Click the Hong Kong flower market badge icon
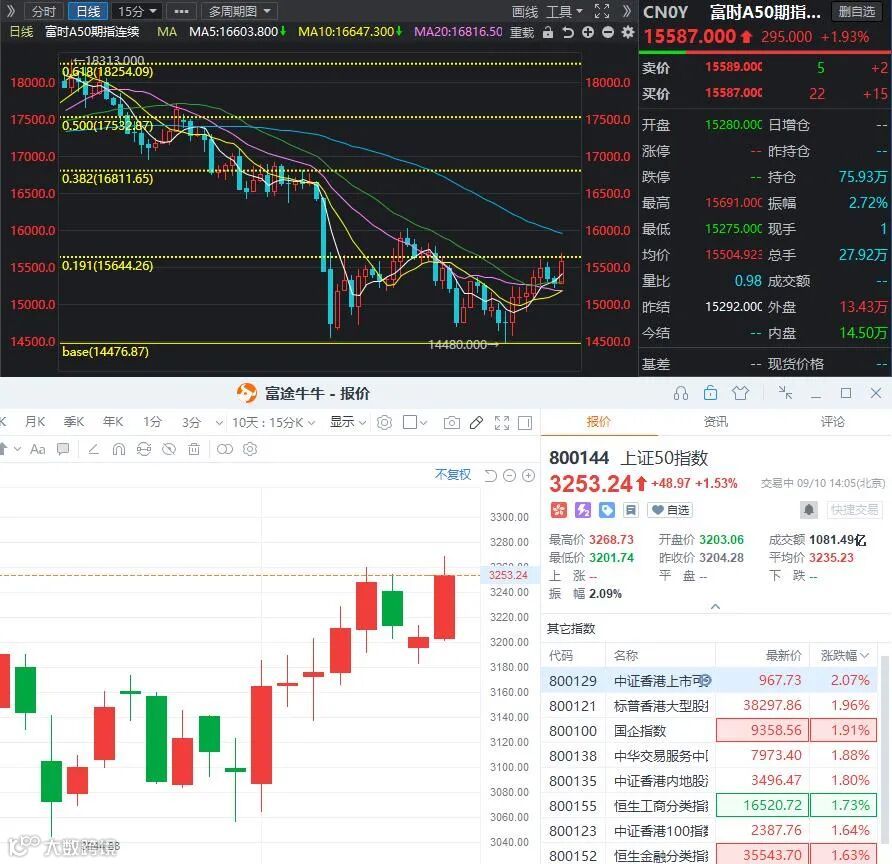This screenshot has height=864, width=892. 559,510
